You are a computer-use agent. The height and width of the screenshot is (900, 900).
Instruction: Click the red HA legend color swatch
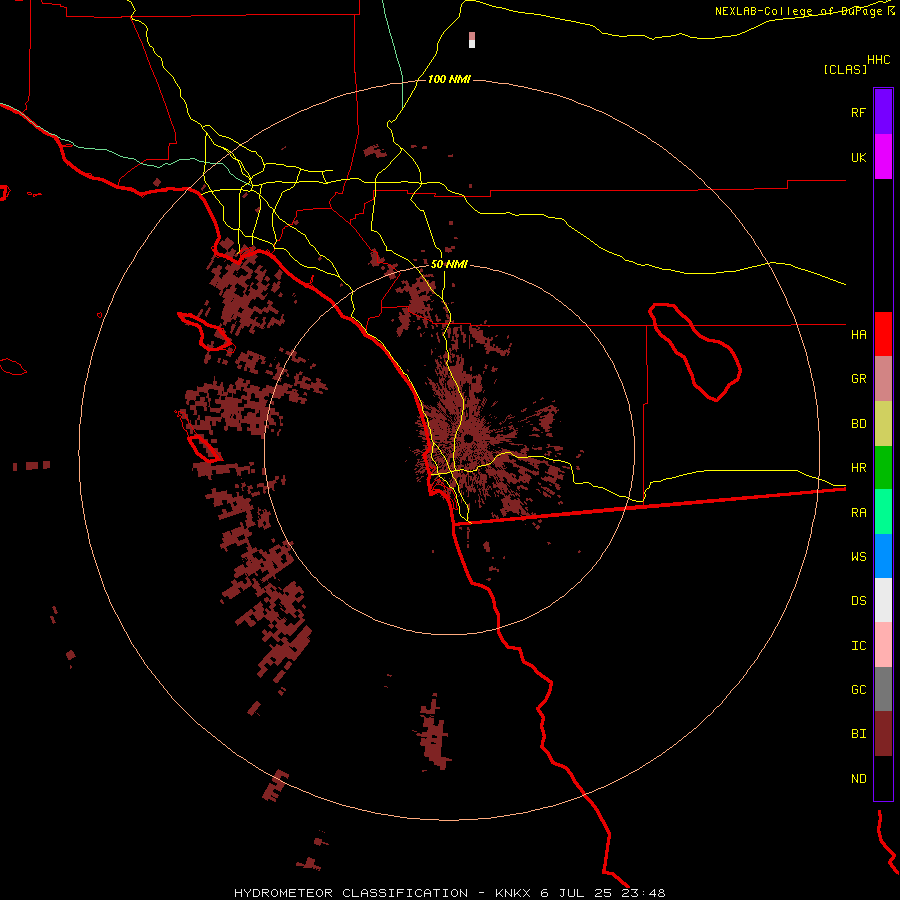(x=883, y=334)
